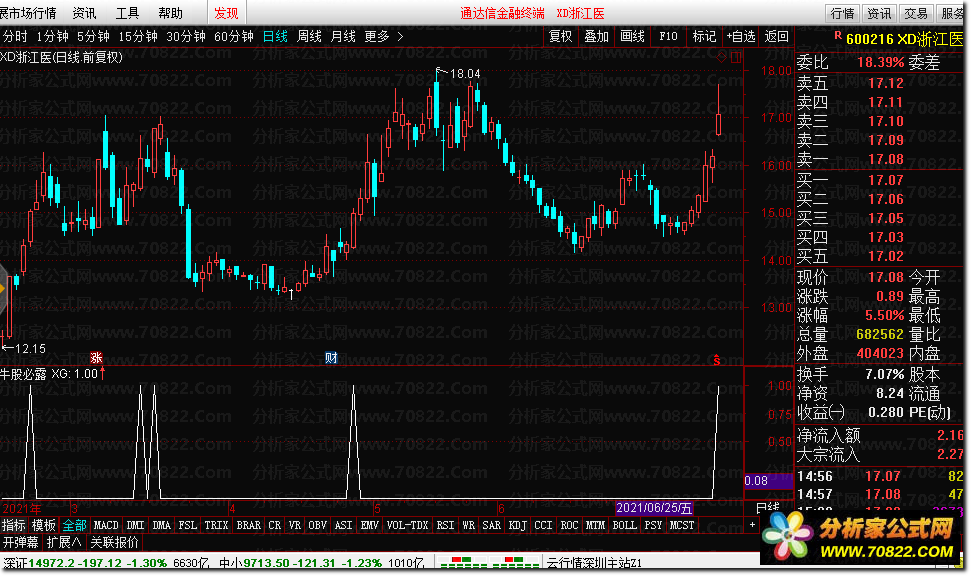Click the 交易 trade button
The height and width of the screenshot is (576, 972).
click(916, 13)
